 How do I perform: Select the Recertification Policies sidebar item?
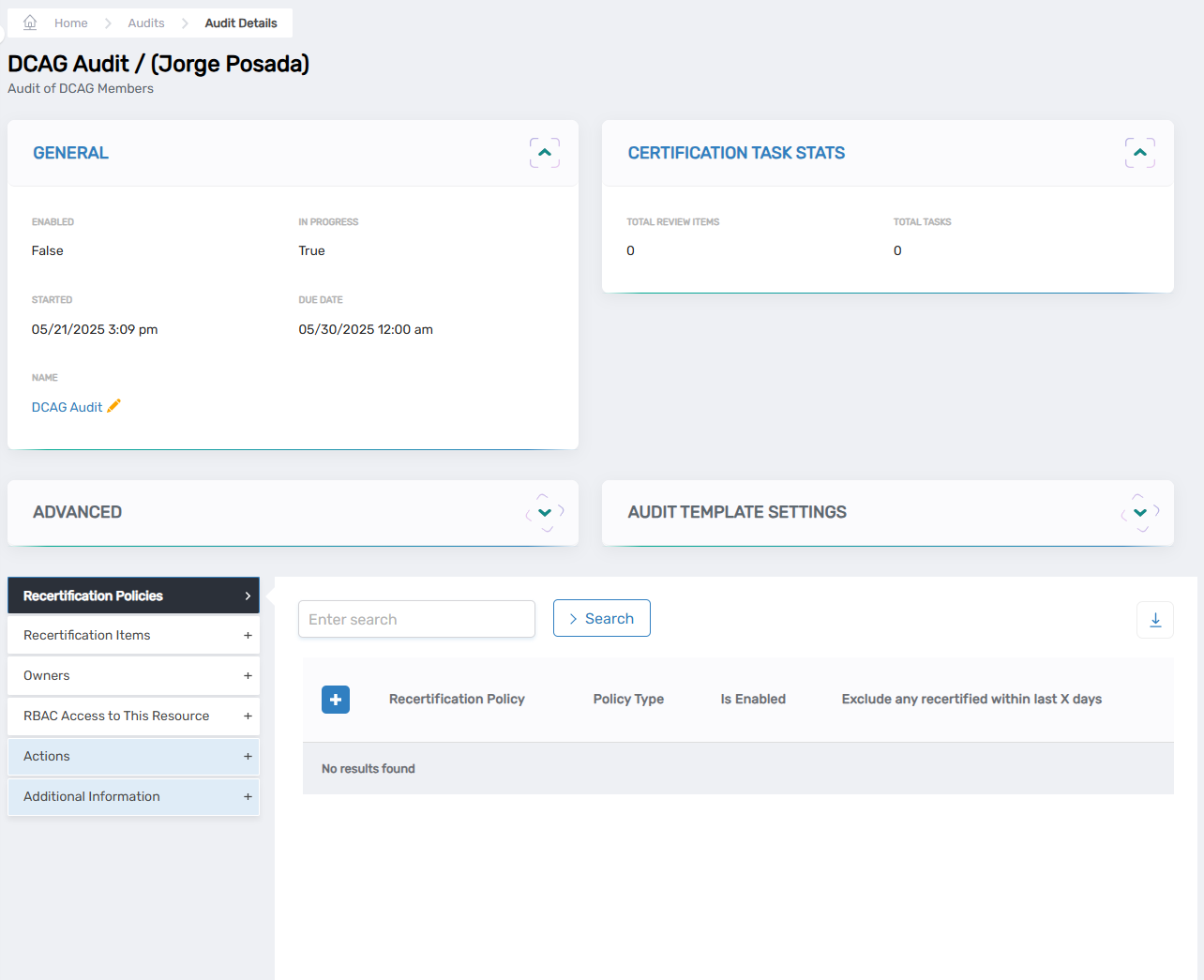point(94,595)
